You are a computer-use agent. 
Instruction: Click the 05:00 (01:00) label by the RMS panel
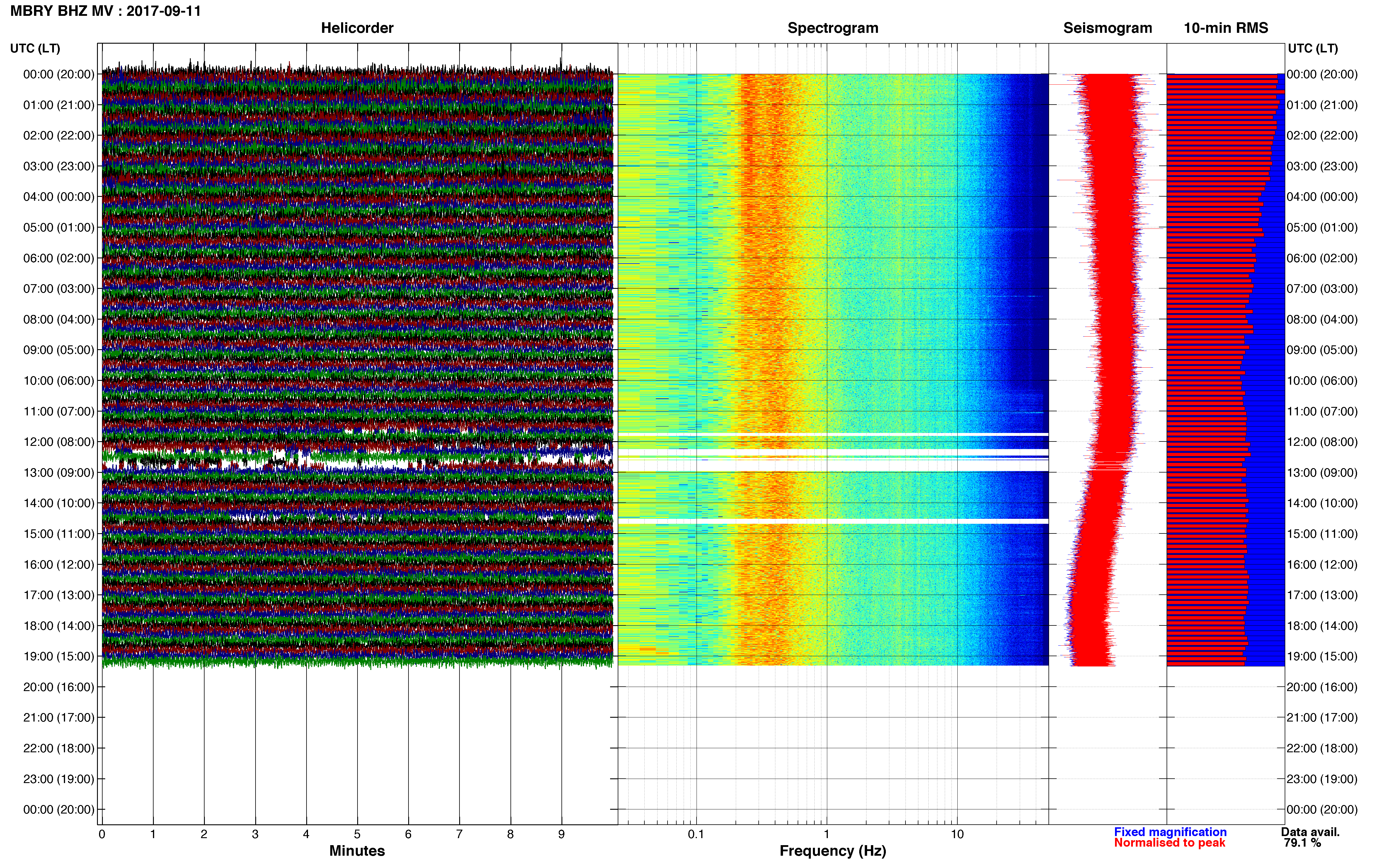[x=1322, y=228]
